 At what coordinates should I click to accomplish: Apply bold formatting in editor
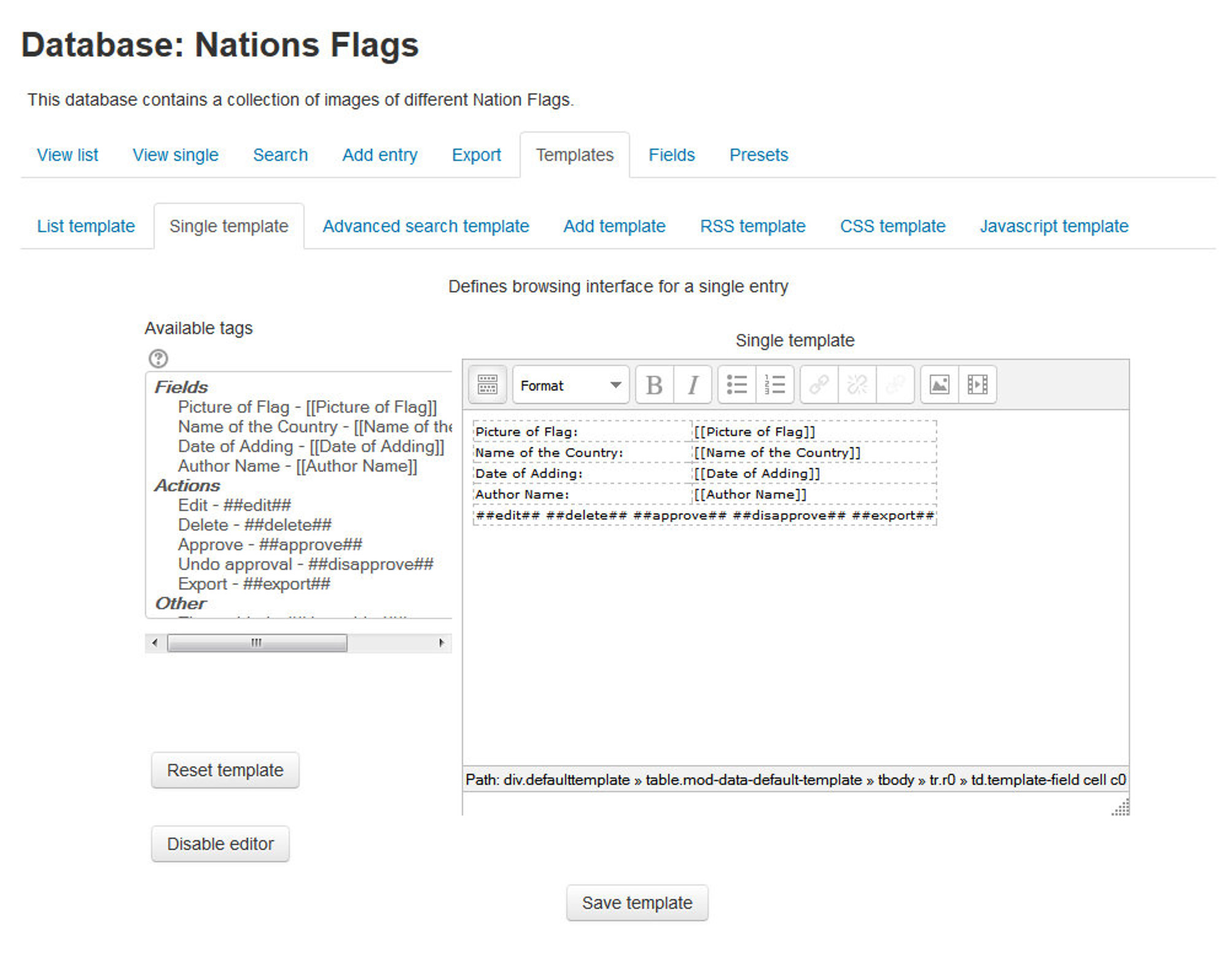tap(654, 385)
